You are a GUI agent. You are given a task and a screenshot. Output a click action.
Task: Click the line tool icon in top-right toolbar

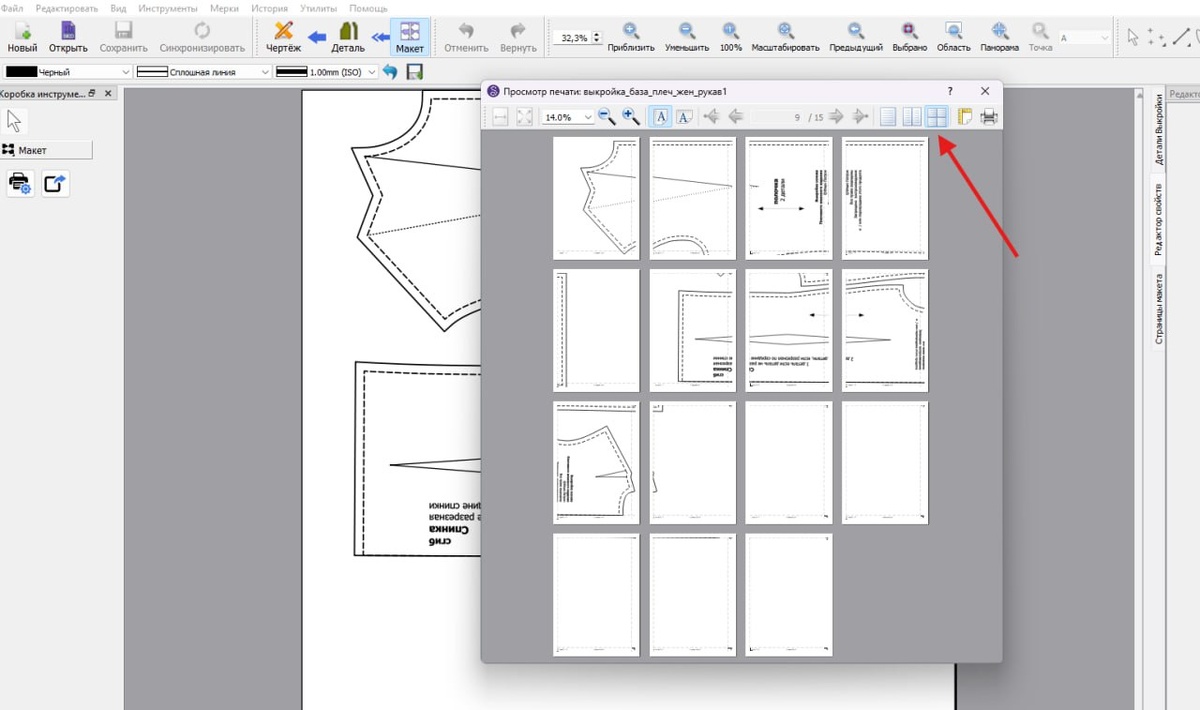coord(1181,37)
